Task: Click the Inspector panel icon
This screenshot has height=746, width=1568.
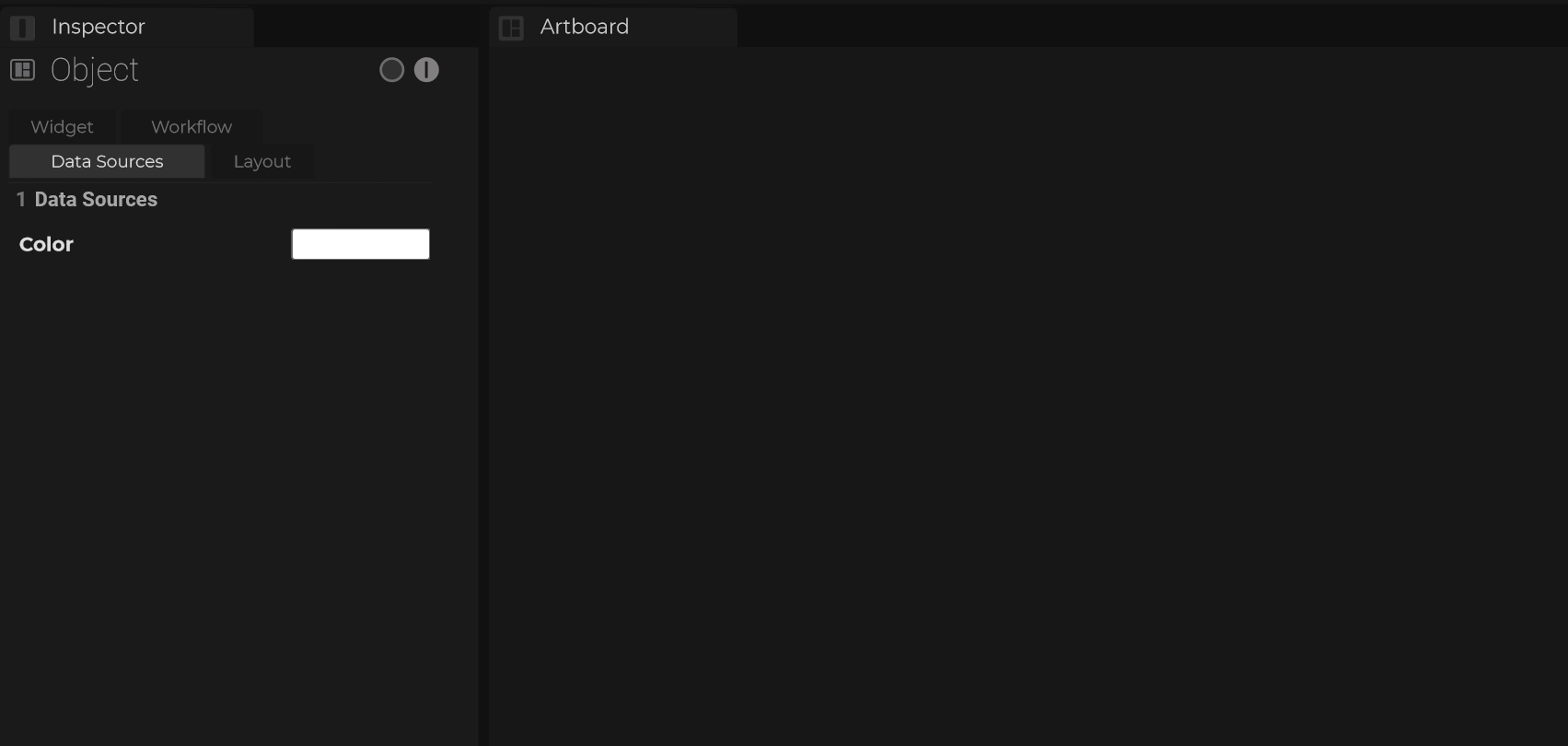Action: click(23, 28)
